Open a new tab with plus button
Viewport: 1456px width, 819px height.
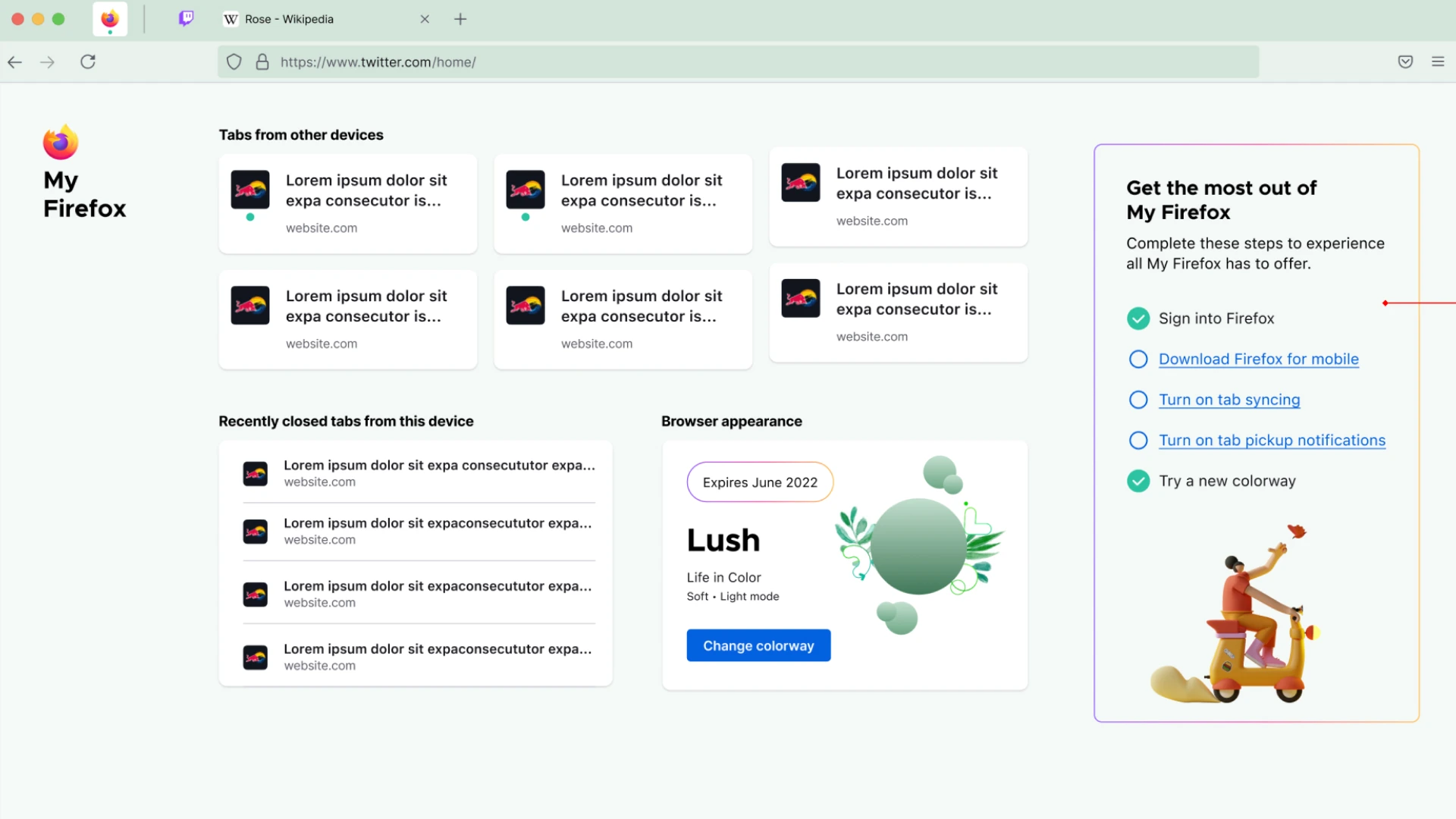(460, 19)
